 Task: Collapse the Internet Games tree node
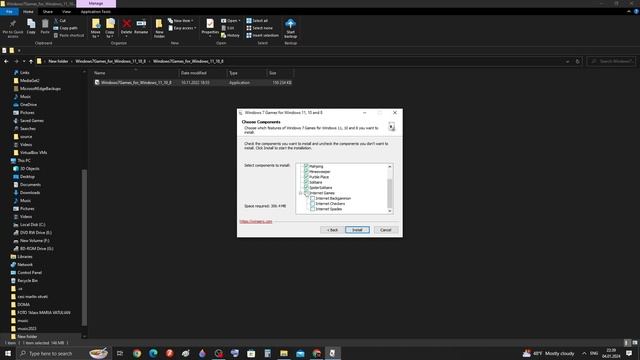300,193
